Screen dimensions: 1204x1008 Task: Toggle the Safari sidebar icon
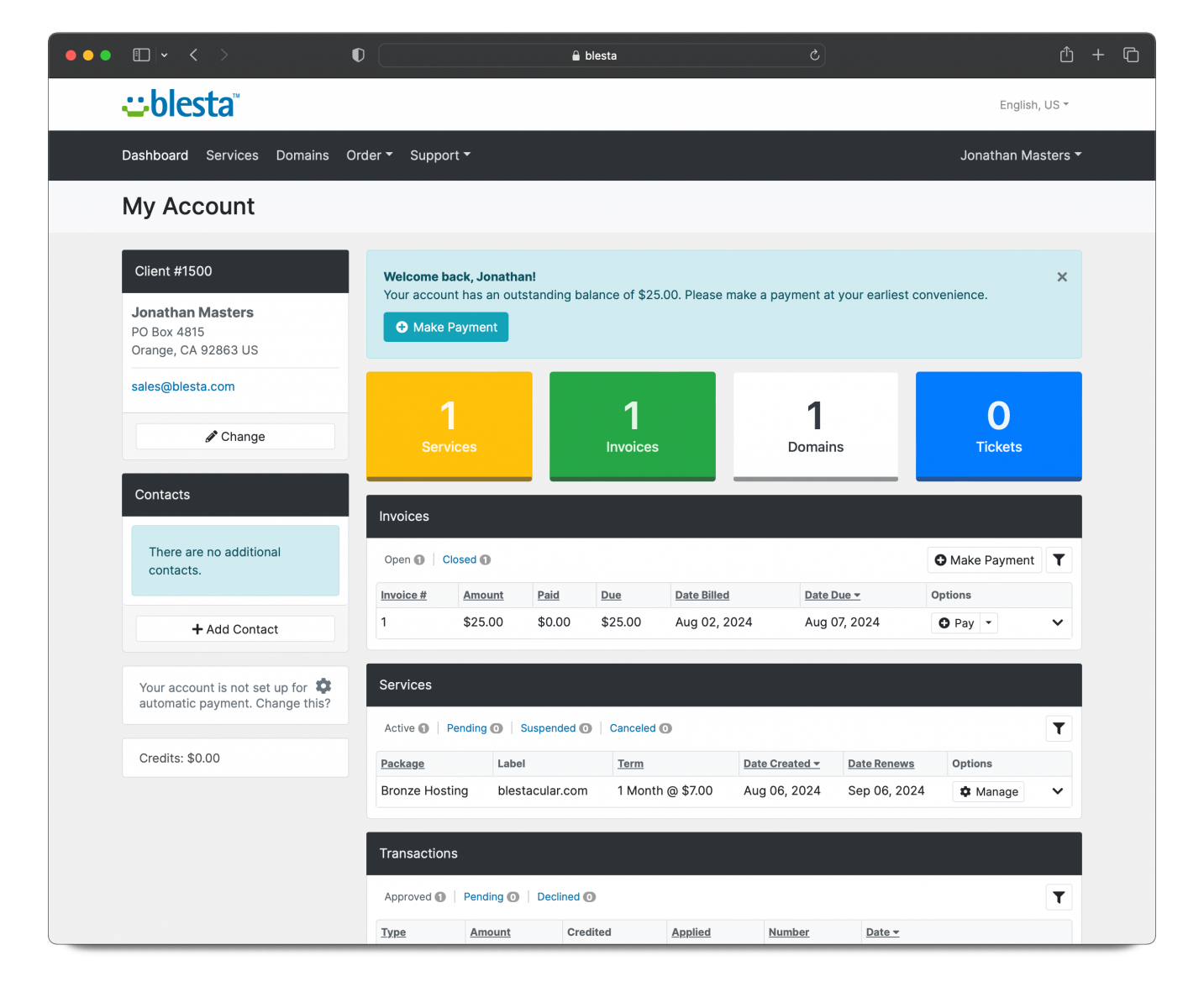click(x=141, y=55)
